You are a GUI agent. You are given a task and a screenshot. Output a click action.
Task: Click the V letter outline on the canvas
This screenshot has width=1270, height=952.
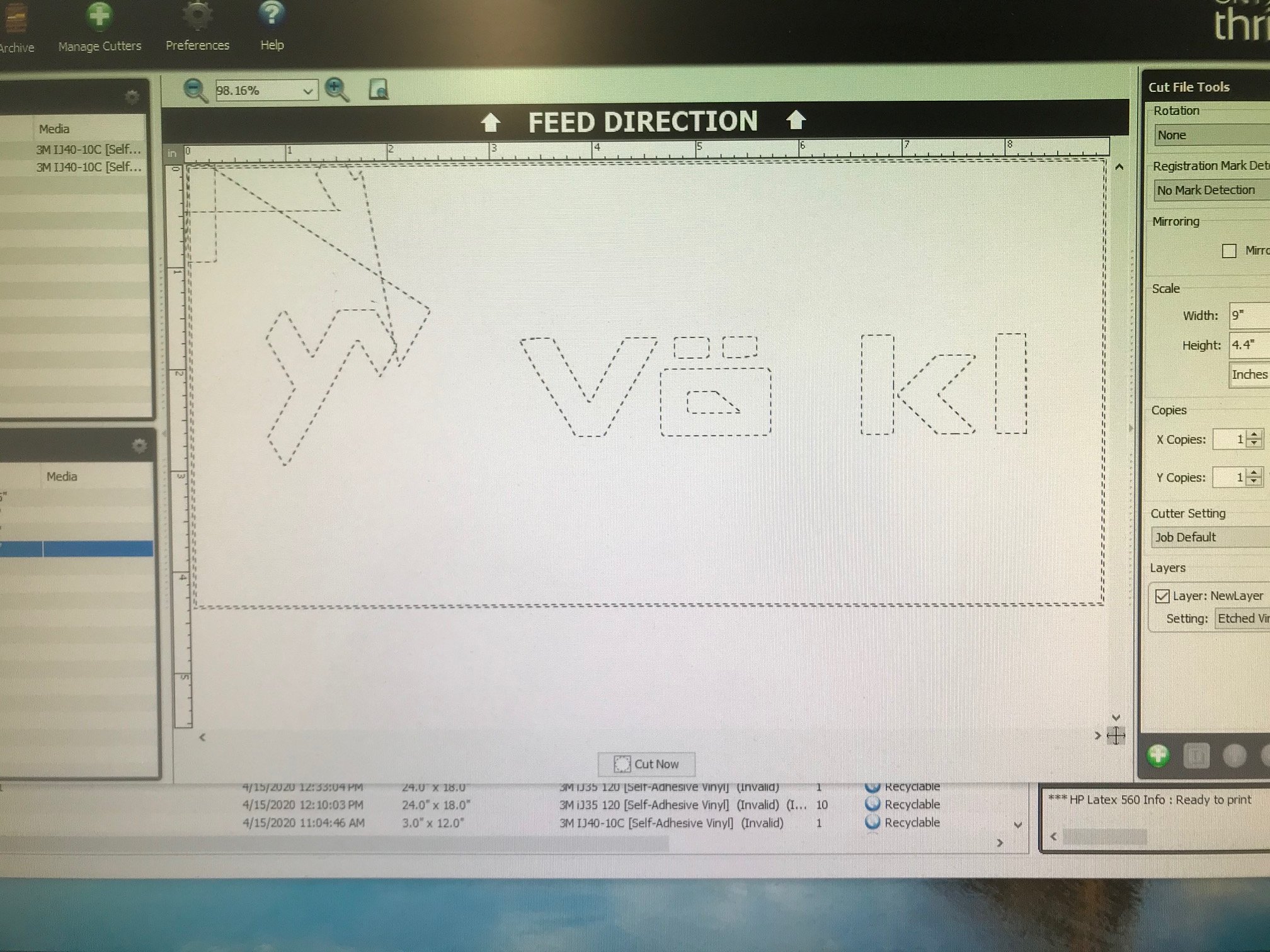point(588,387)
